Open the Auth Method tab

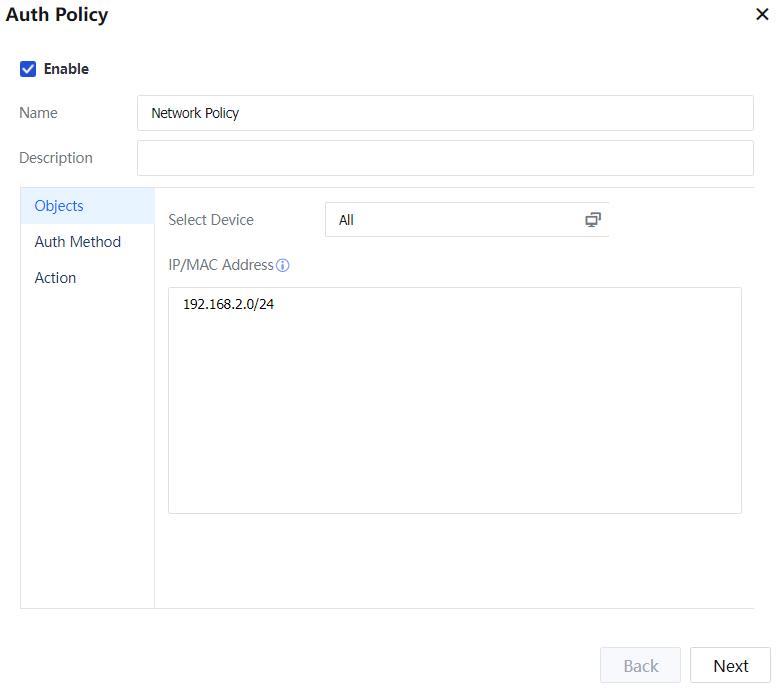pyautogui.click(x=77, y=242)
